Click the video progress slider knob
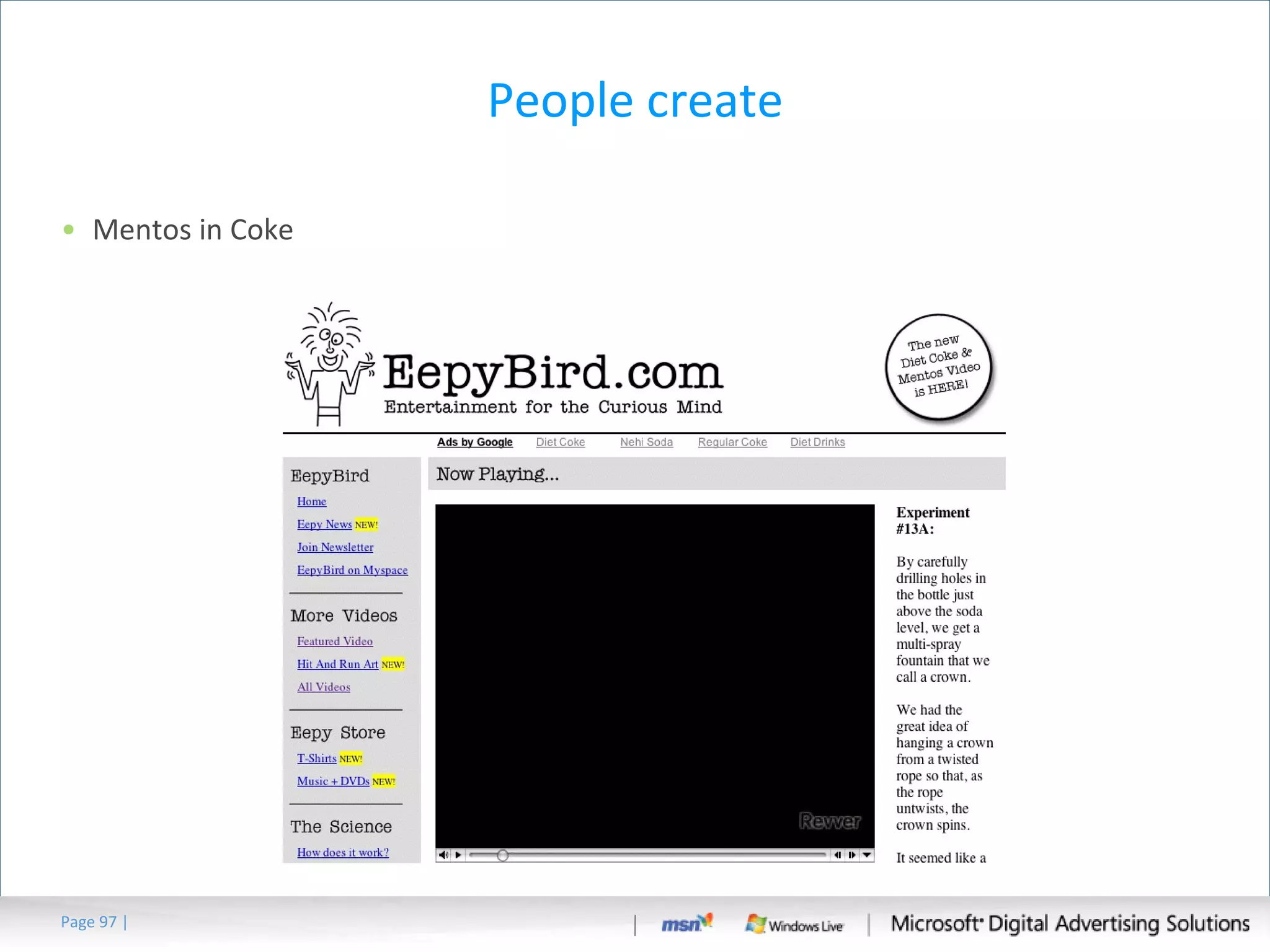1270x952 pixels. [503, 855]
